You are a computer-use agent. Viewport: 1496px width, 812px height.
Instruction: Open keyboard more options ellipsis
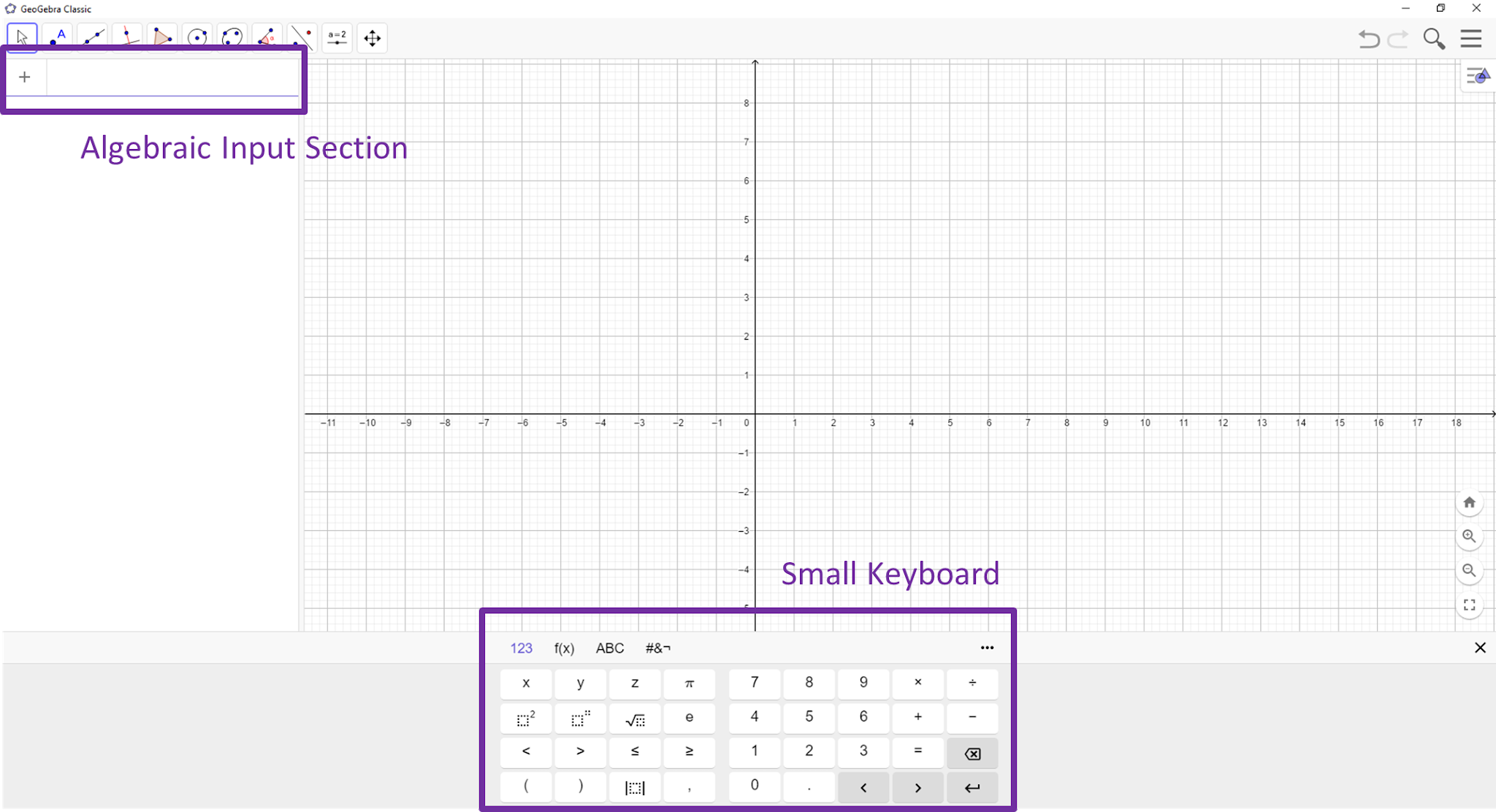(x=987, y=648)
